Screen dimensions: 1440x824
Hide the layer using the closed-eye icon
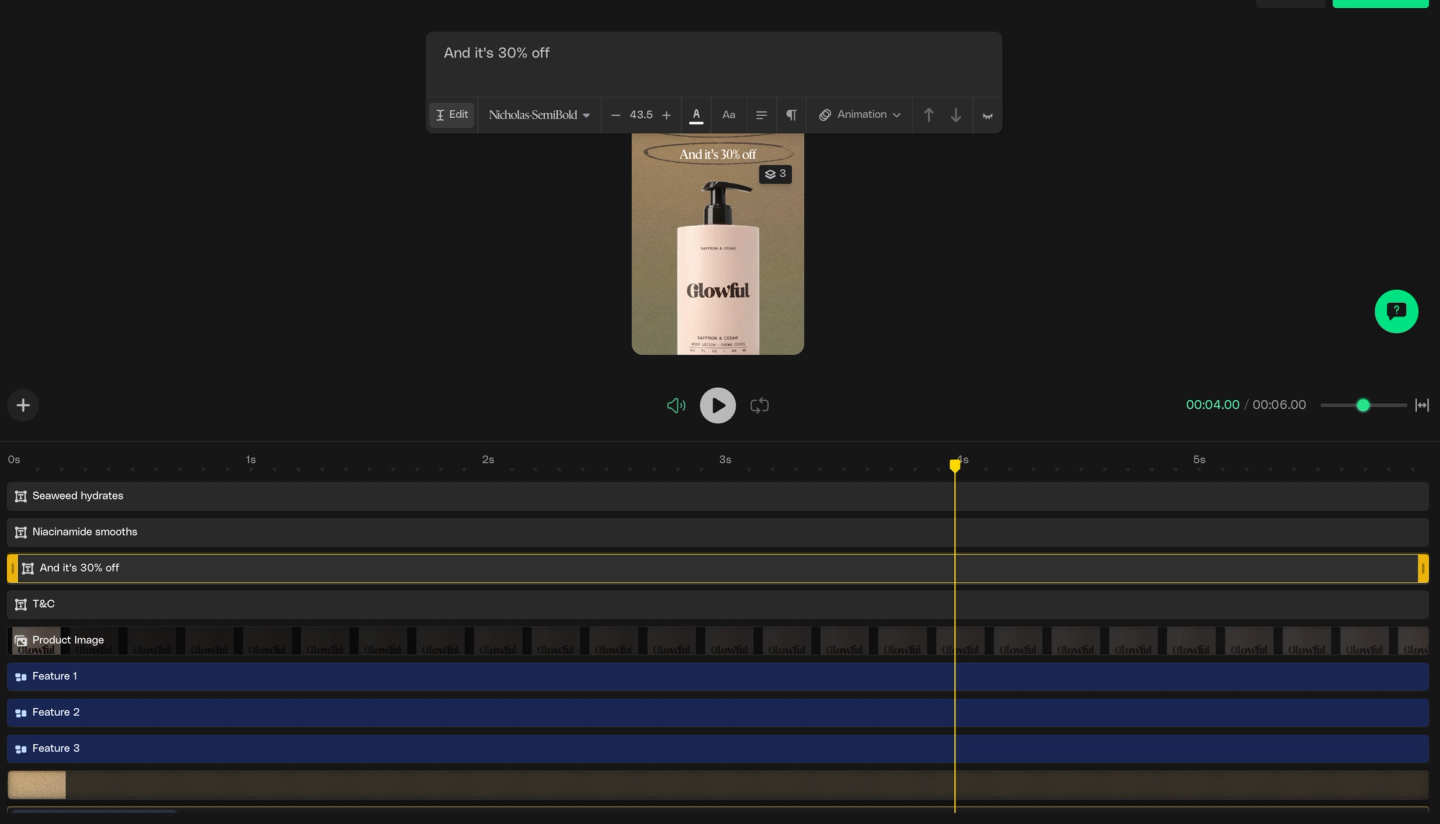point(987,116)
